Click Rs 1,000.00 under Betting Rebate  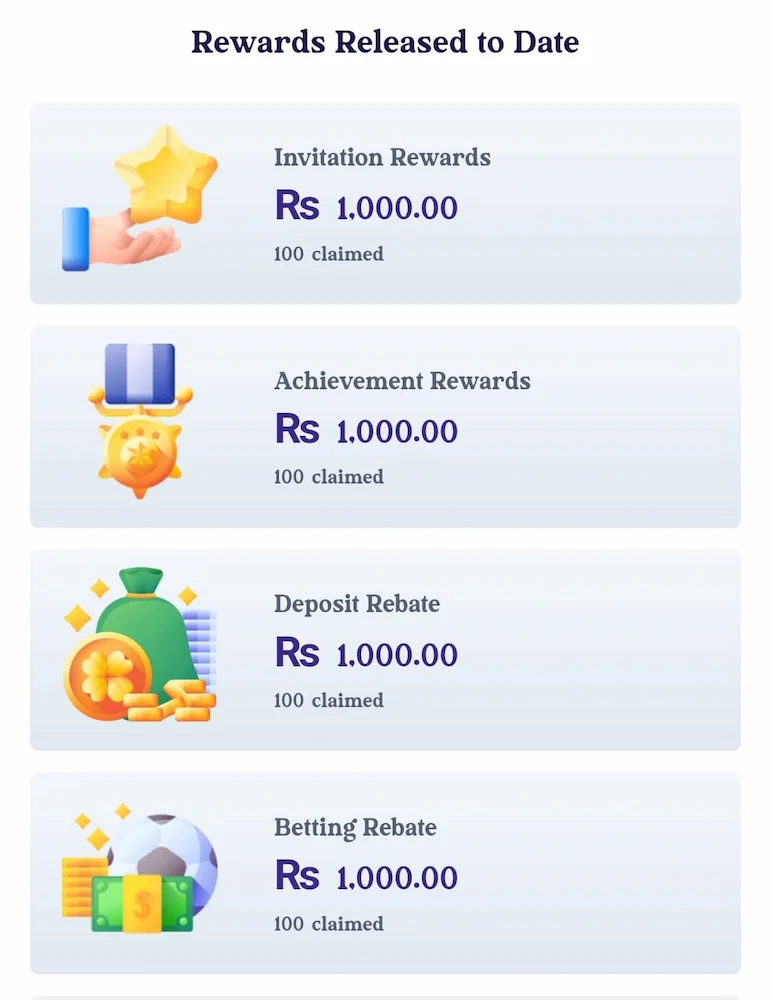pyautogui.click(x=366, y=876)
